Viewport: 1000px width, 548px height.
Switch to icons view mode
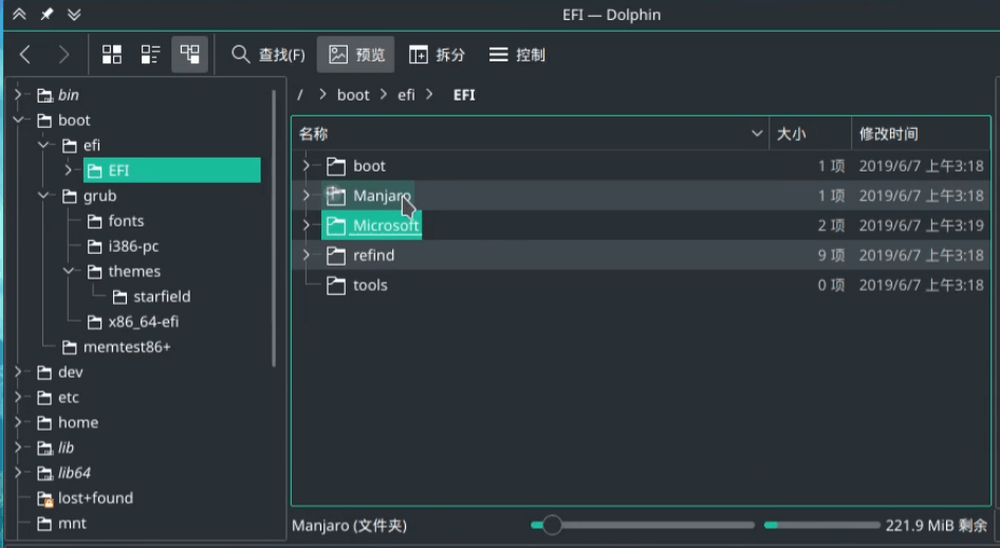[112, 55]
